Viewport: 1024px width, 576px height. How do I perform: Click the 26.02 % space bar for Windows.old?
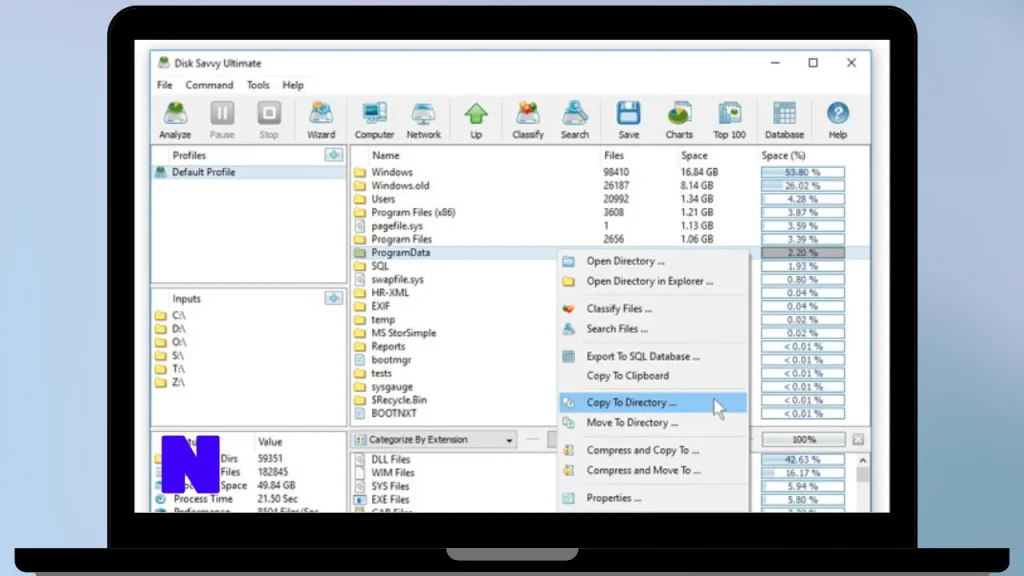tap(803, 185)
